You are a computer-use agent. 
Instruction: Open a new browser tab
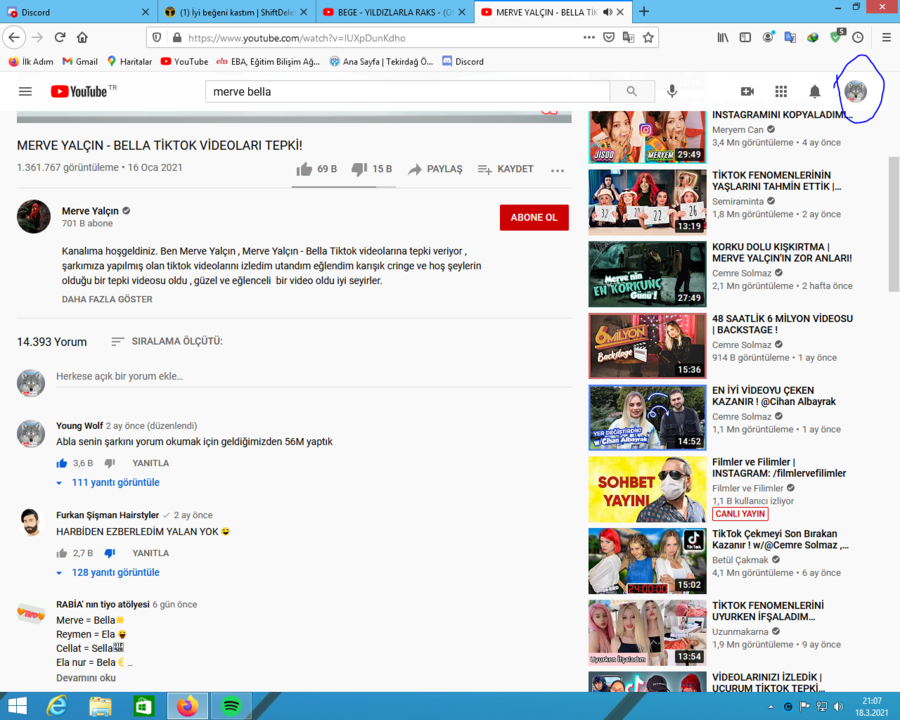click(644, 12)
